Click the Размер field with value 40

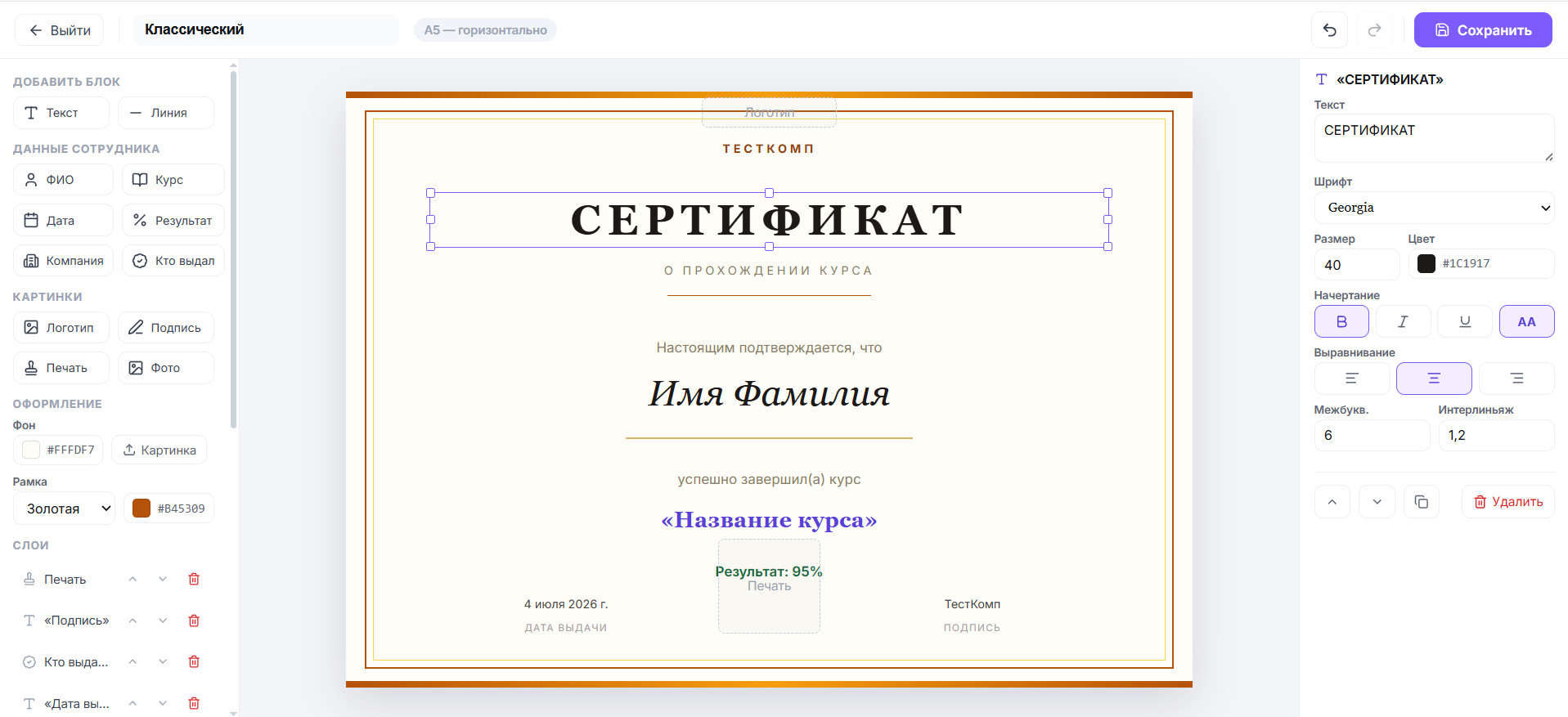coord(1357,265)
